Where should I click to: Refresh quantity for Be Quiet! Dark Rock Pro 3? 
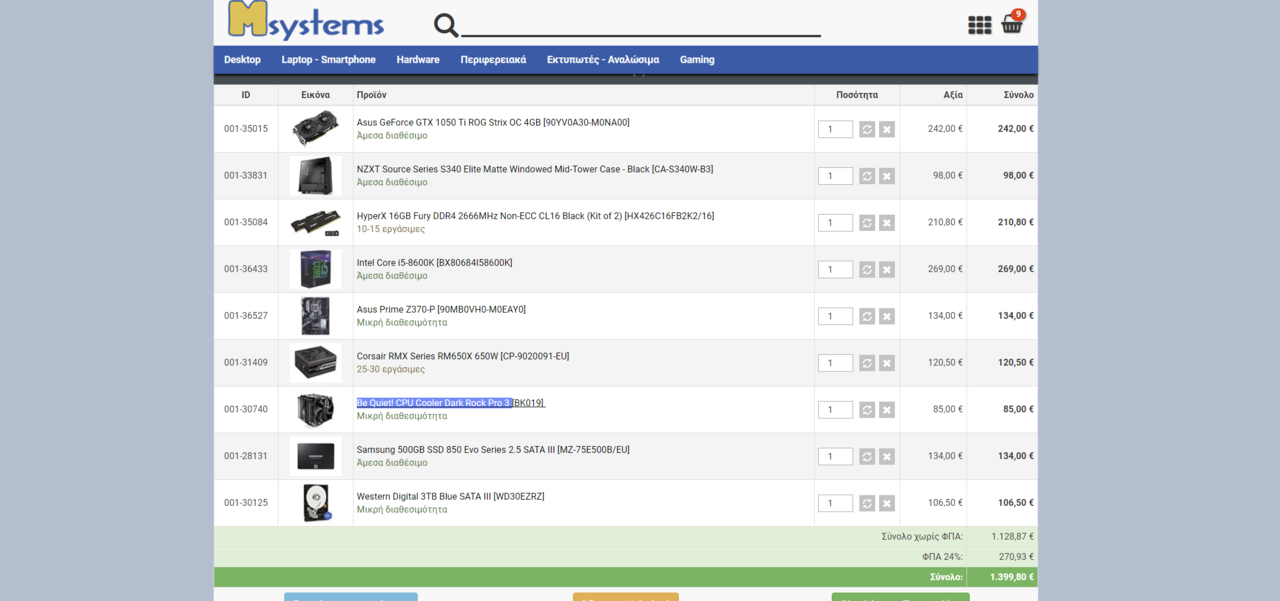click(x=867, y=410)
